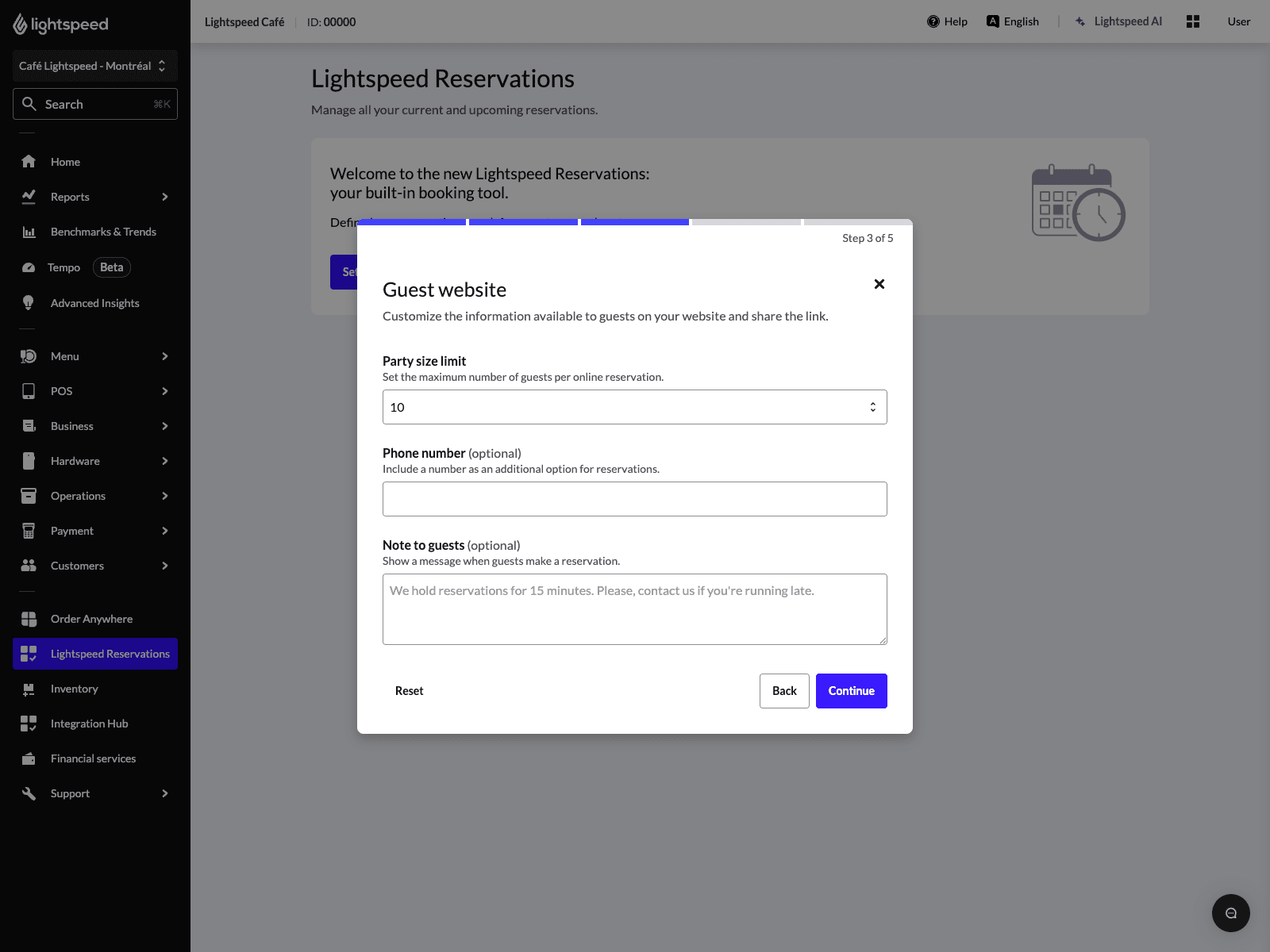1270x952 pixels.
Task: Click the Lightspeed logo
Action: (x=60, y=24)
